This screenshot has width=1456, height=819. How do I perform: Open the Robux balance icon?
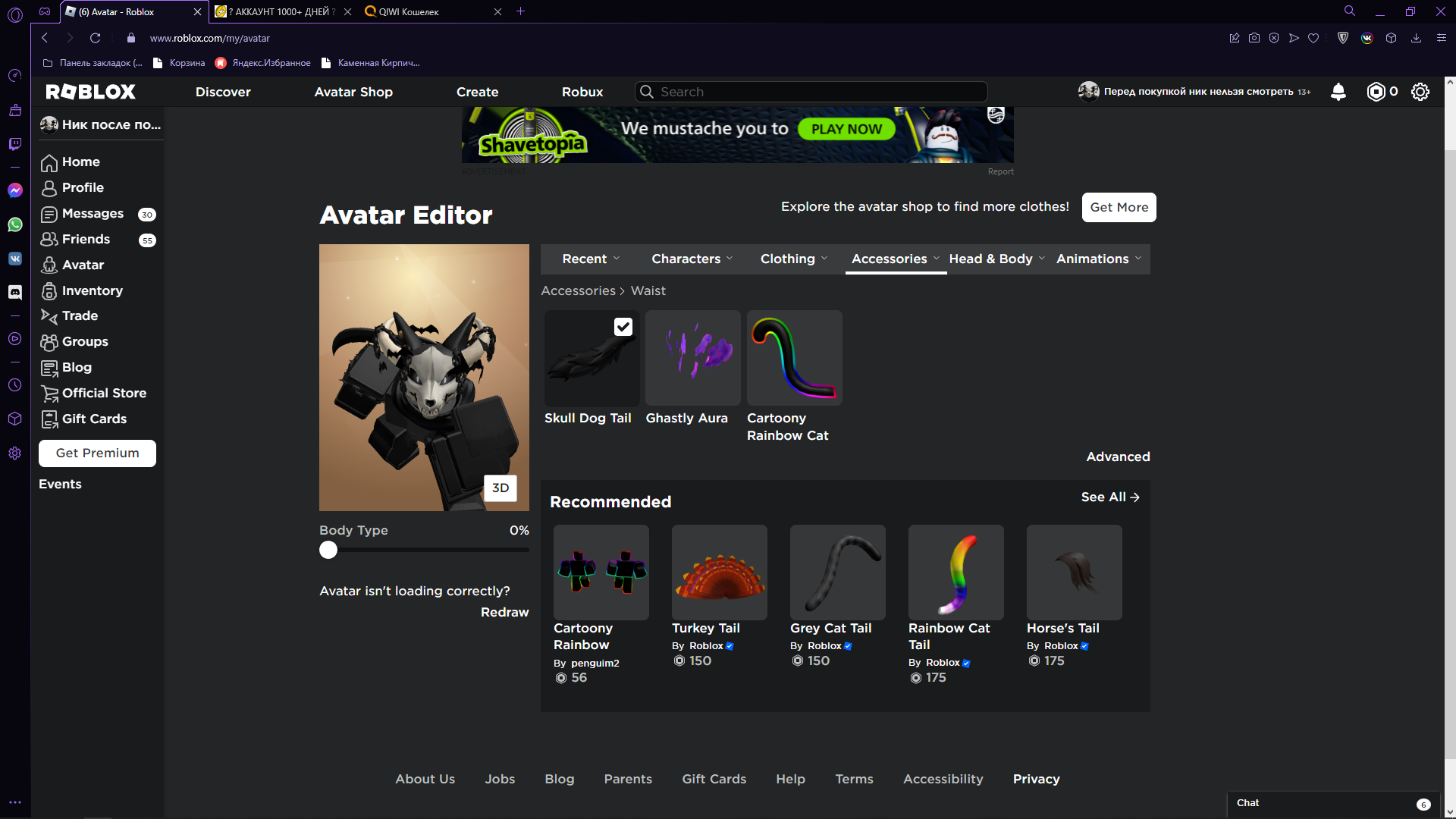[x=1376, y=92]
